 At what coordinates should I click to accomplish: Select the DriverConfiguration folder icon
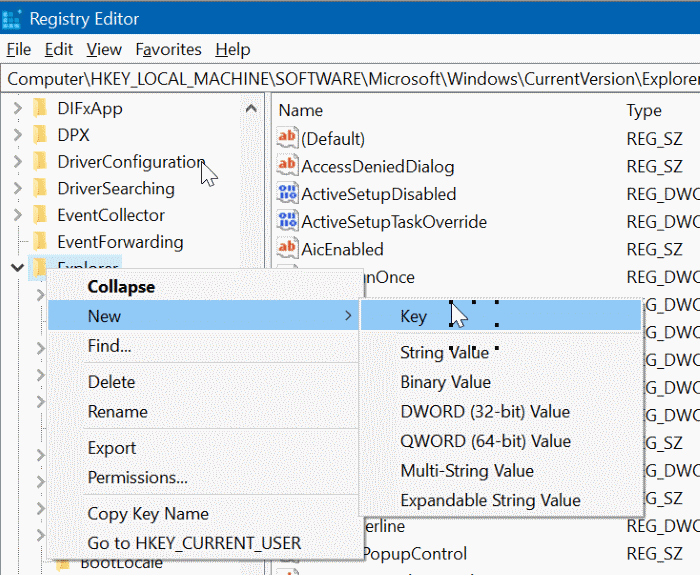[40, 162]
